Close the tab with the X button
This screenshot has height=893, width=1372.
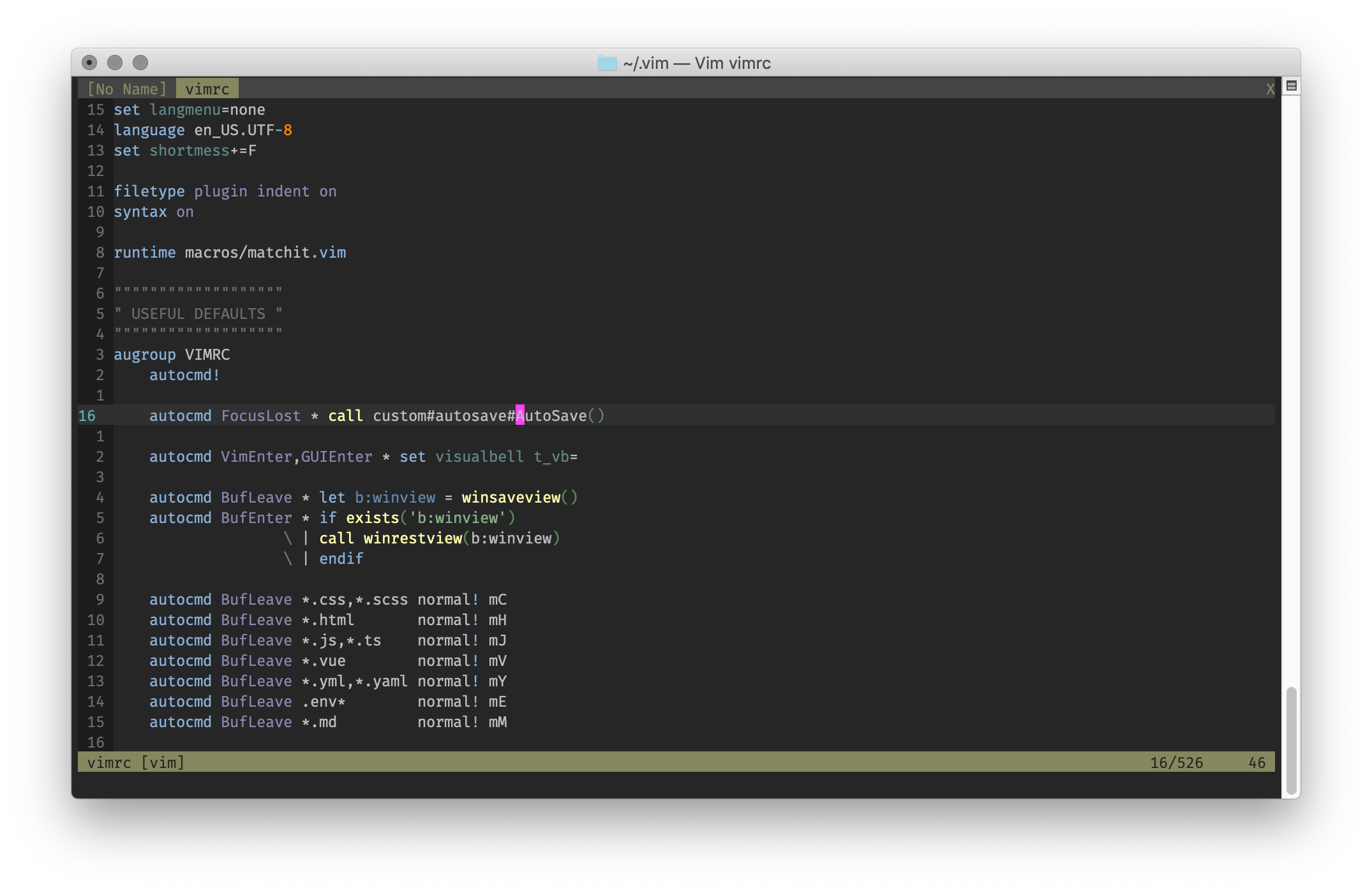pyautogui.click(x=1270, y=89)
